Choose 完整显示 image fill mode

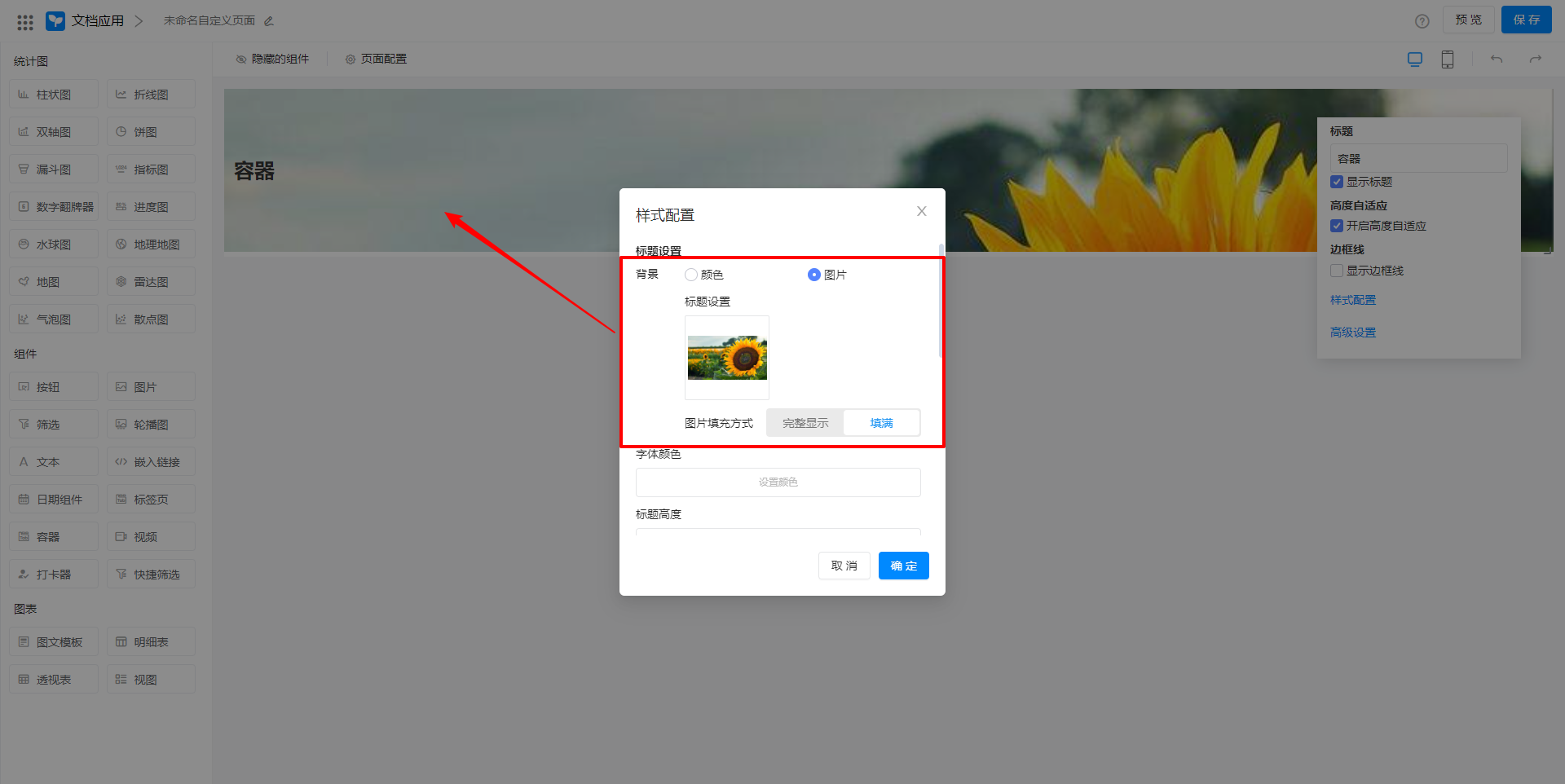(805, 422)
